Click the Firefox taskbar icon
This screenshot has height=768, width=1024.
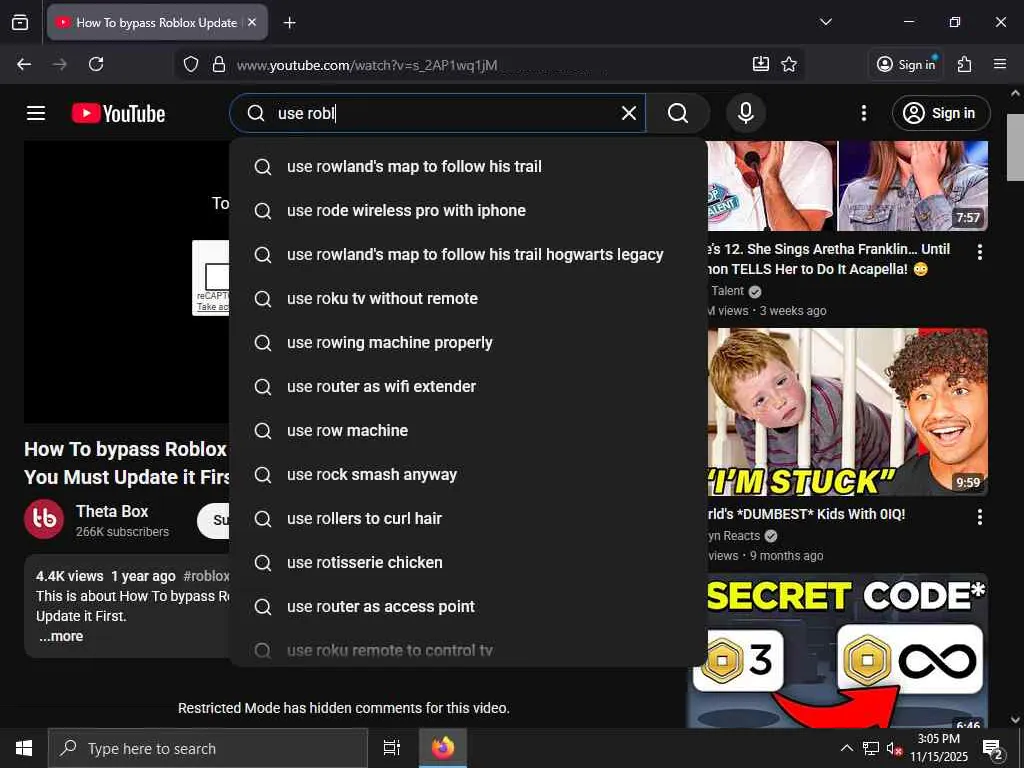click(x=443, y=748)
